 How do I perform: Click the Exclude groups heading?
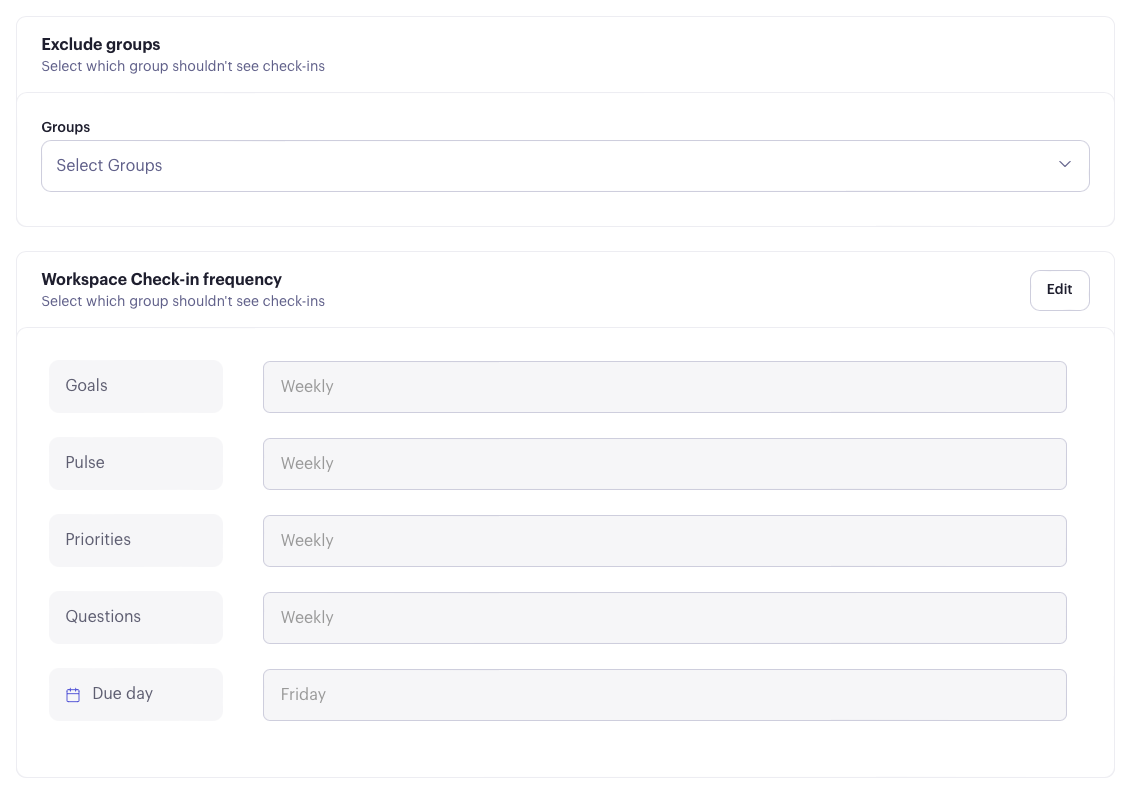coord(100,44)
